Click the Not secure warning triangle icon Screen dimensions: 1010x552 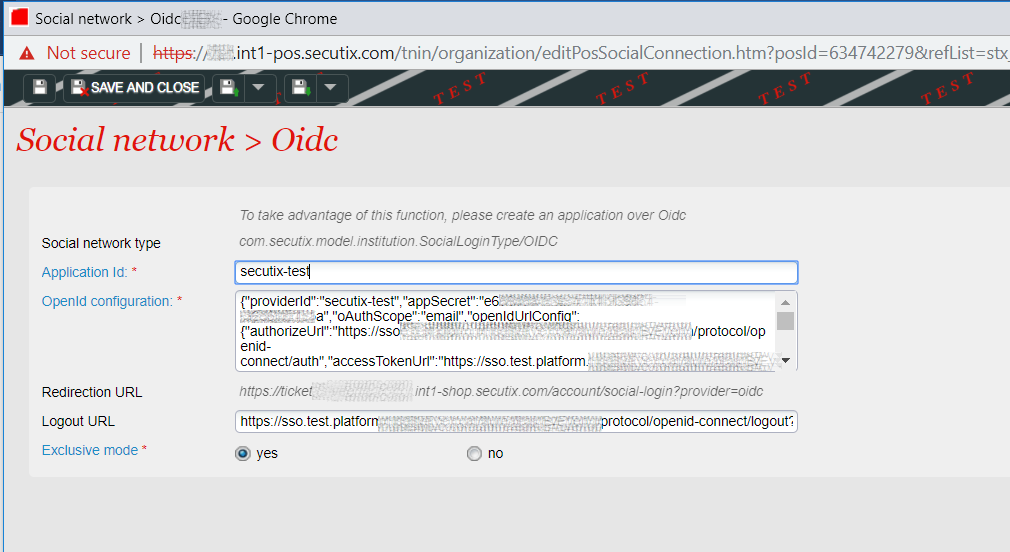(26, 53)
